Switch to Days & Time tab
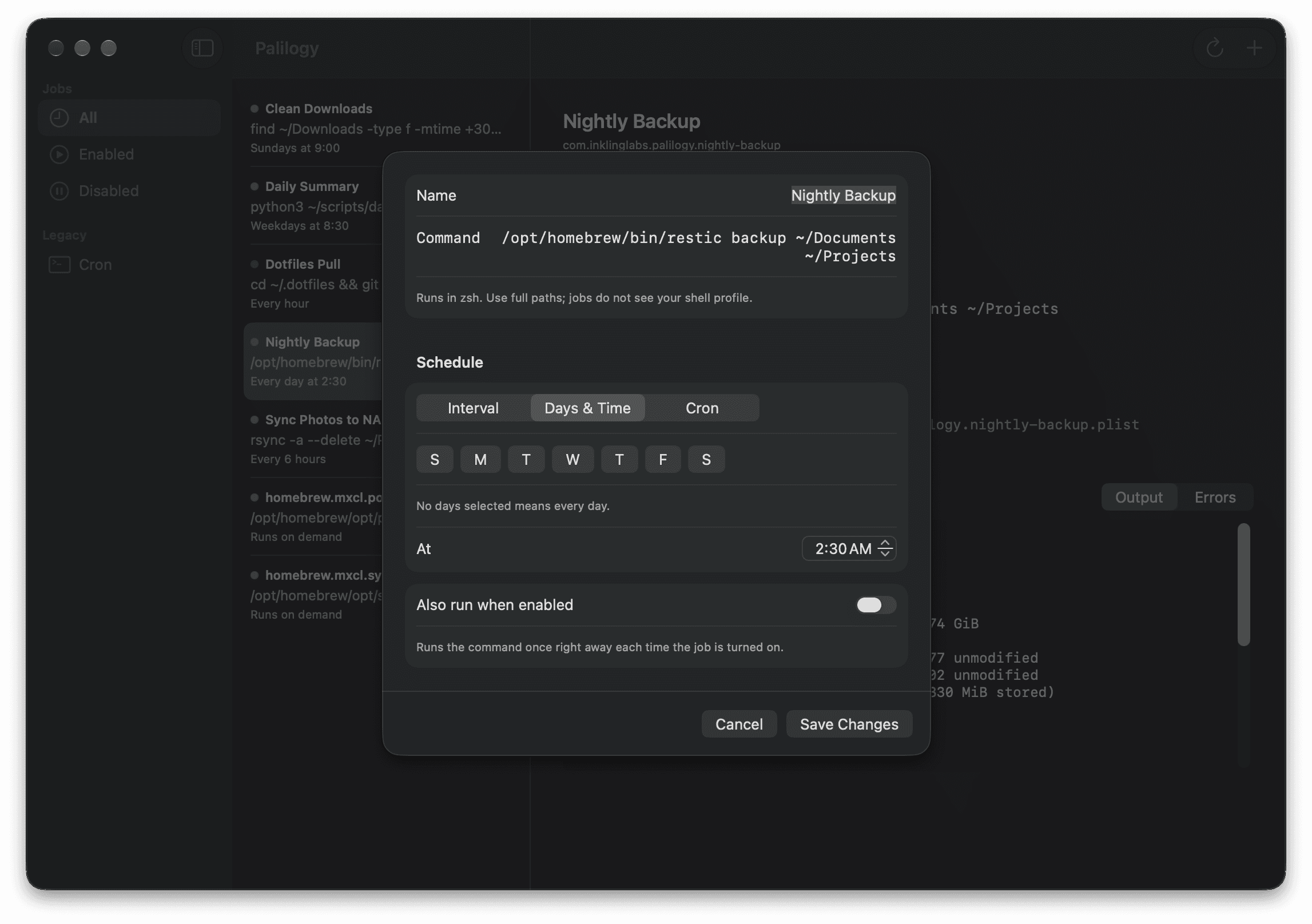This screenshot has height=924, width=1312. 587,408
